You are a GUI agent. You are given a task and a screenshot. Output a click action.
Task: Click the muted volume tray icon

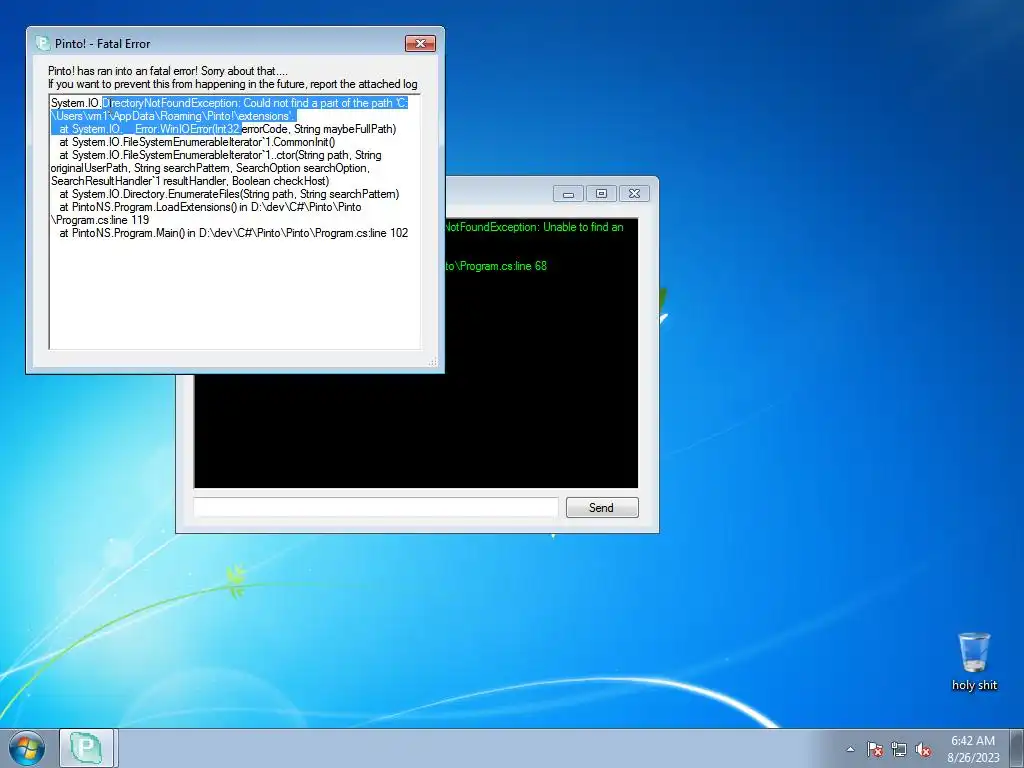[x=923, y=749]
